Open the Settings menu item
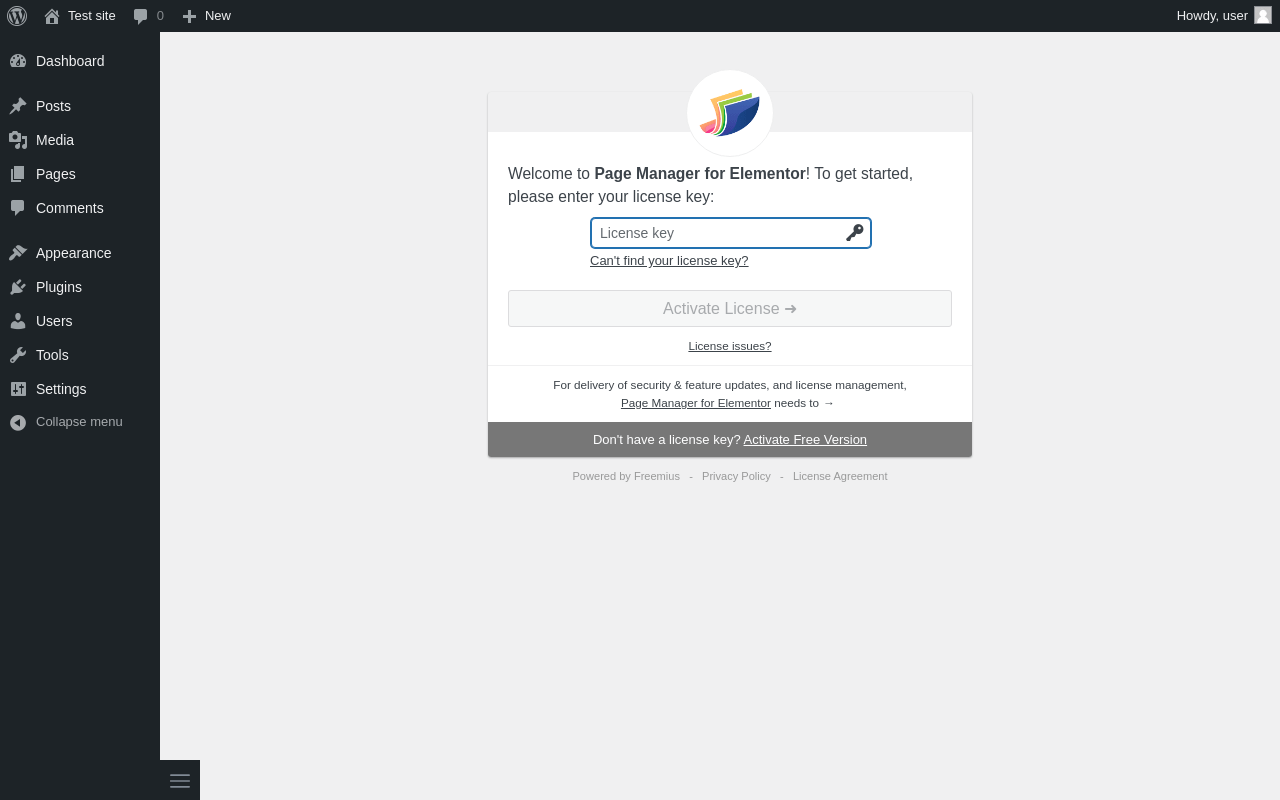 click(x=80, y=389)
